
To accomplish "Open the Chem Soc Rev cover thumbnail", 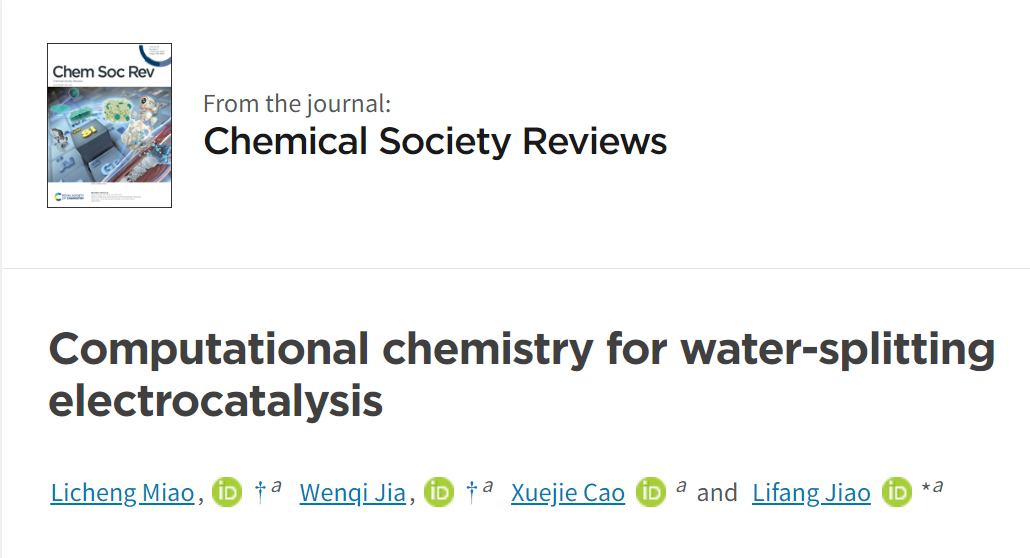I will coord(109,126).
